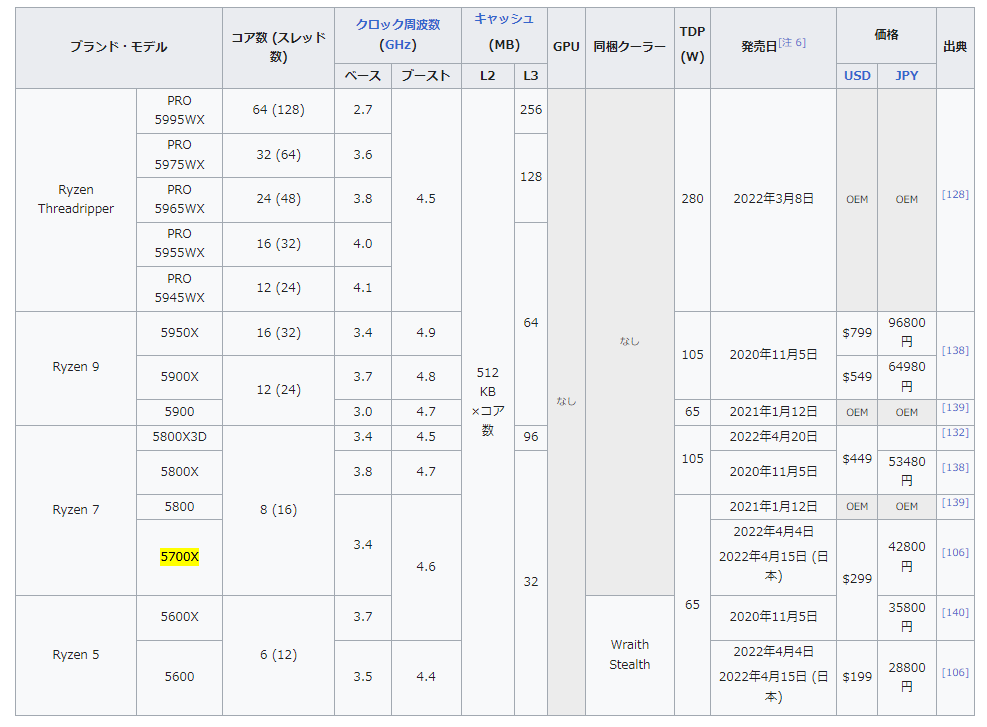The width and height of the screenshot is (987, 727).
Task: Click the 512 KB ×コア数 L2 cell
Action: (x=488, y=402)
